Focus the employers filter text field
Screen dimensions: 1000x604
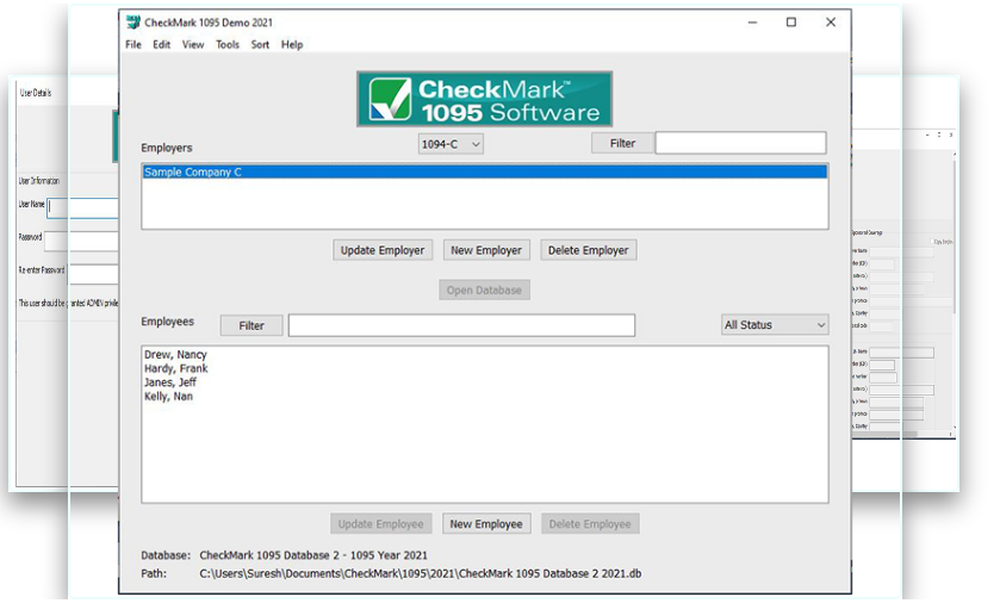pyautogui.click(x=740, y=143)
